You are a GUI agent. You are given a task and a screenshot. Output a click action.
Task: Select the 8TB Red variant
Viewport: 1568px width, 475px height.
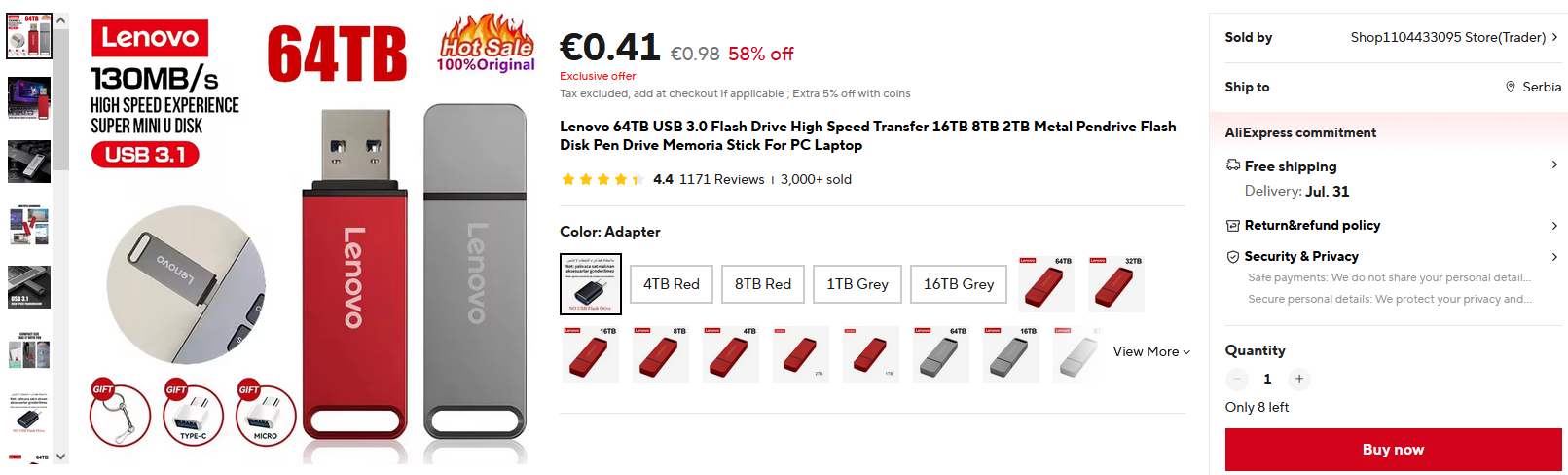[763, 284]
